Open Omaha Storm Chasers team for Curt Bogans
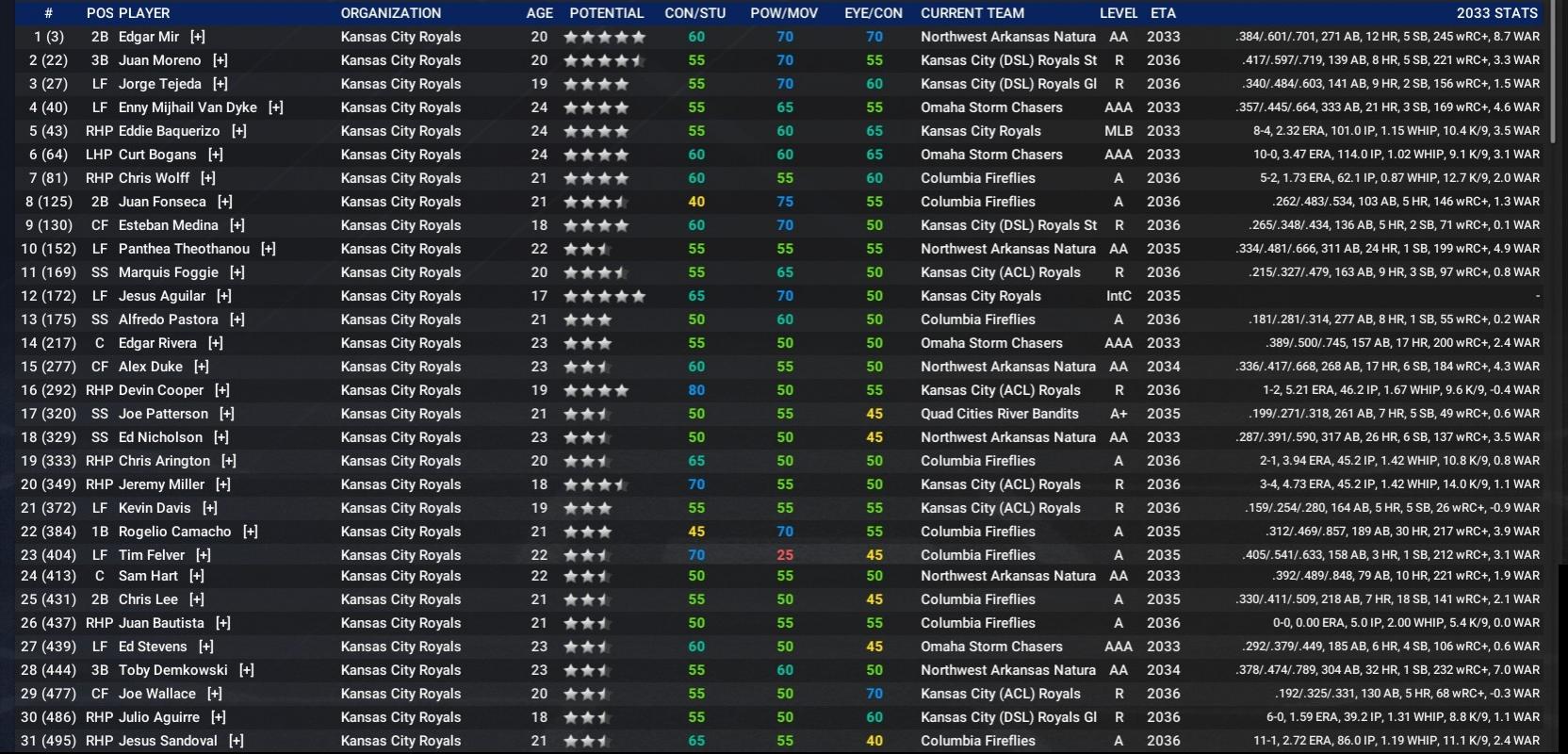The image size is (1568, 754). [991, 155]
